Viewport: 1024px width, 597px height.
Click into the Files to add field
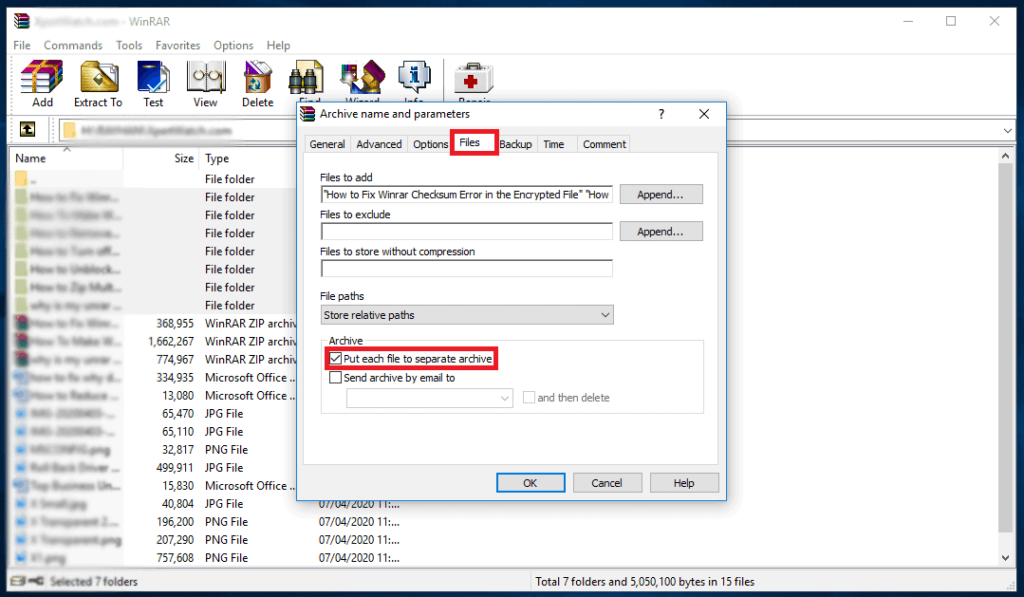pos(466,195)
